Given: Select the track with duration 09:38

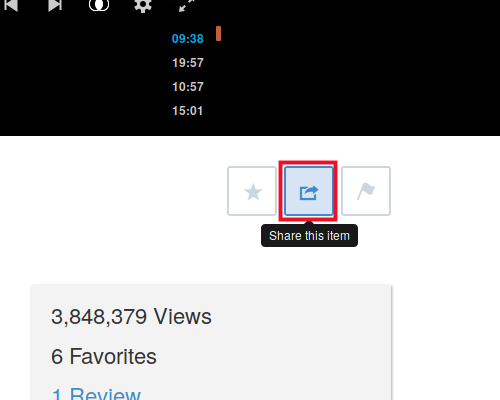Looking at the screenshot, I should pos(188,39).
